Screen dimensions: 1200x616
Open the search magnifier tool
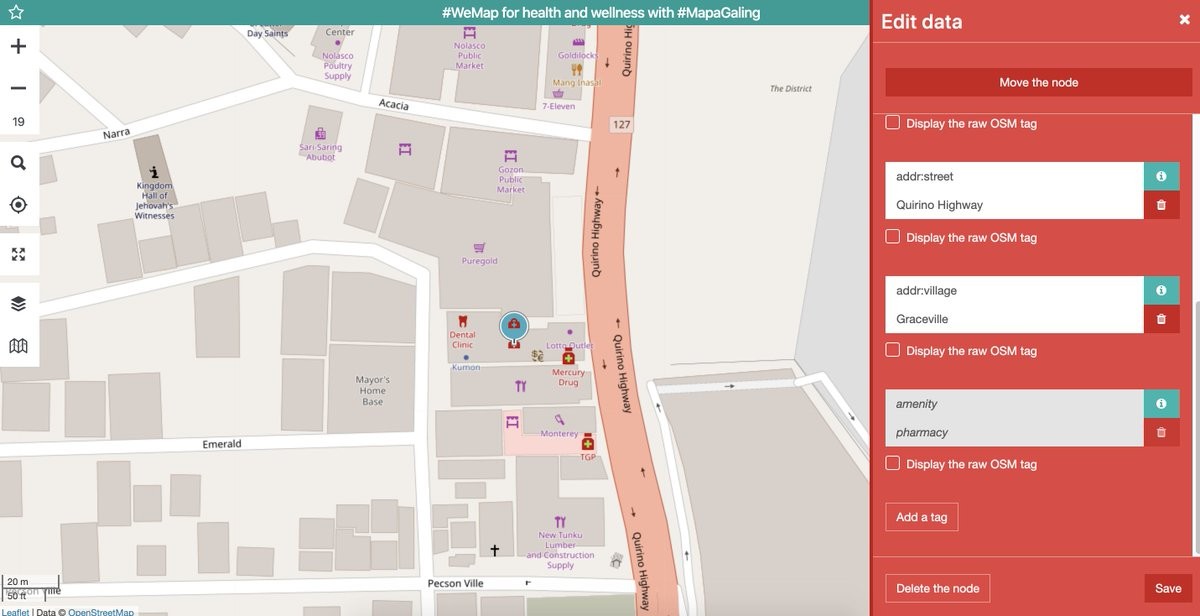point(19,163)
